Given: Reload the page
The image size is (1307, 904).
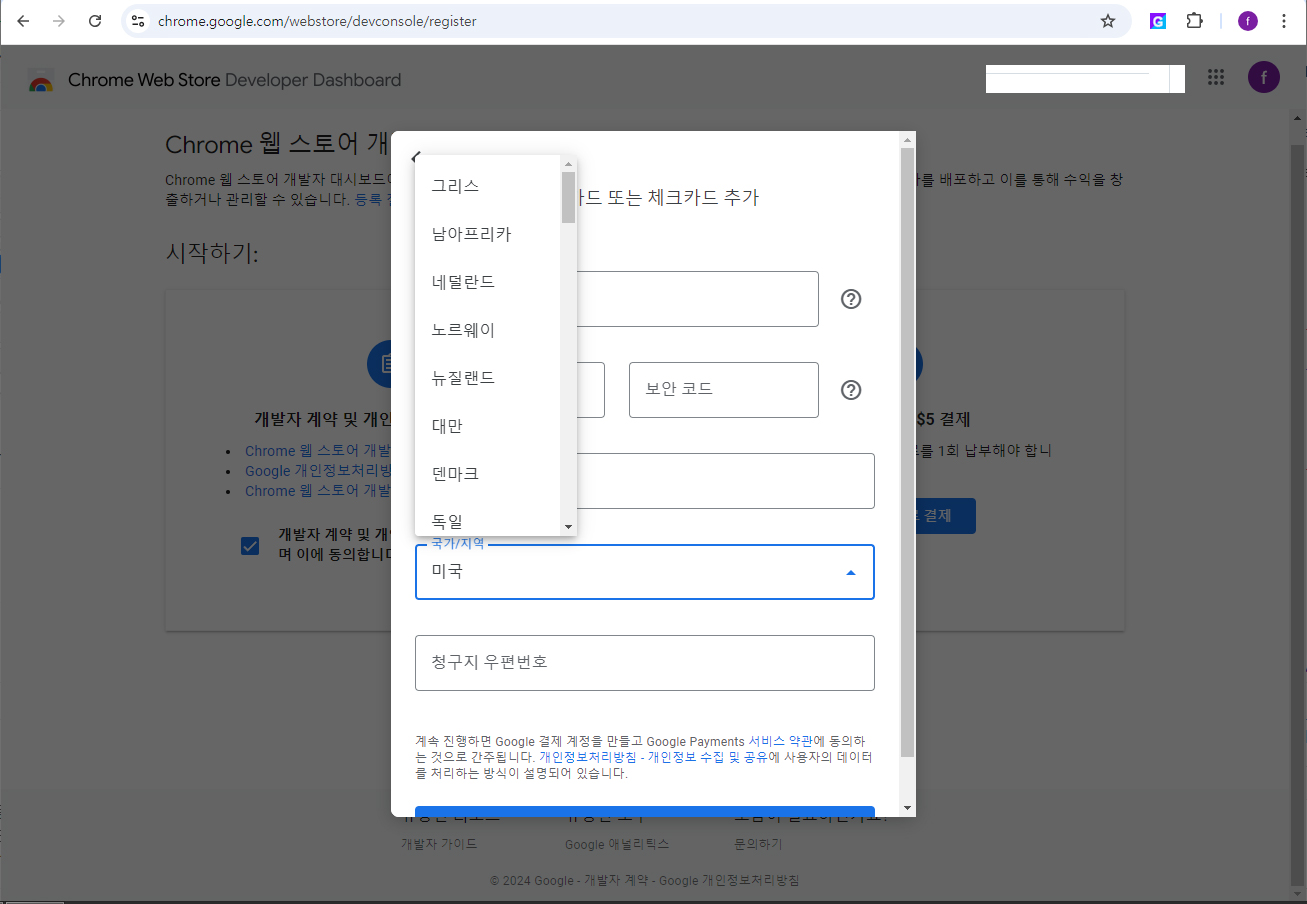Looking at the screenshot, I should tap(95, 21).
